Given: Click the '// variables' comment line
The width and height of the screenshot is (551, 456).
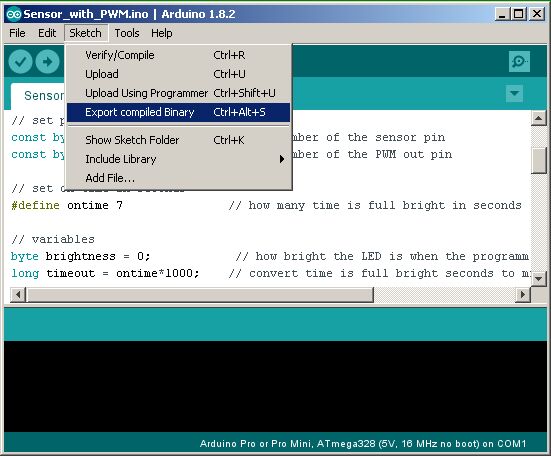Looking at the screenshot, I should point(53,240).
